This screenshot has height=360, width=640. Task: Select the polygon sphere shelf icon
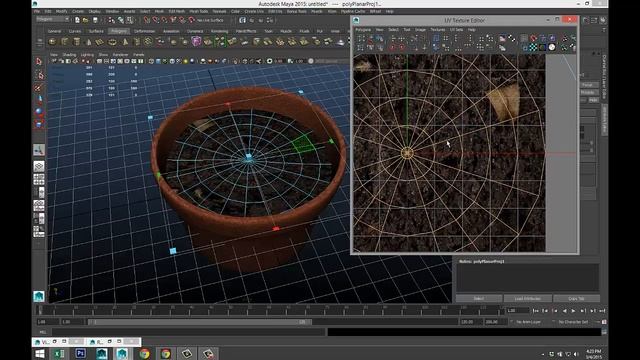pos(52,42)
